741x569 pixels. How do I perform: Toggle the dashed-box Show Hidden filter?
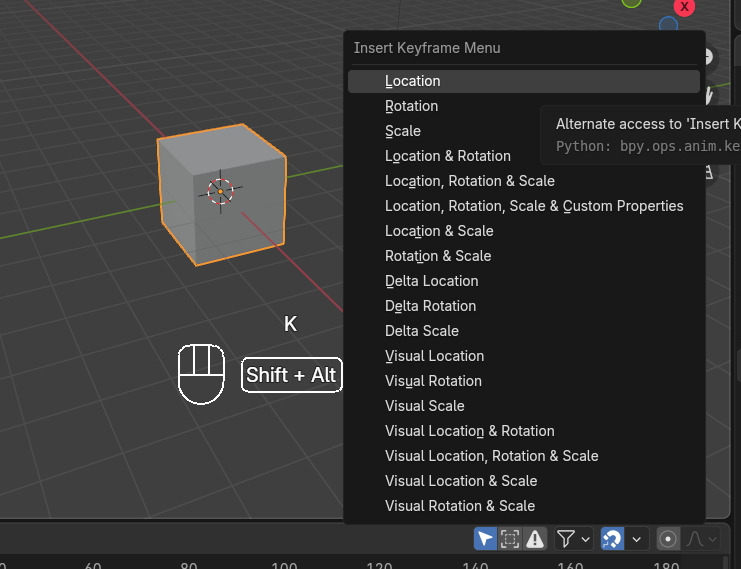510,539
